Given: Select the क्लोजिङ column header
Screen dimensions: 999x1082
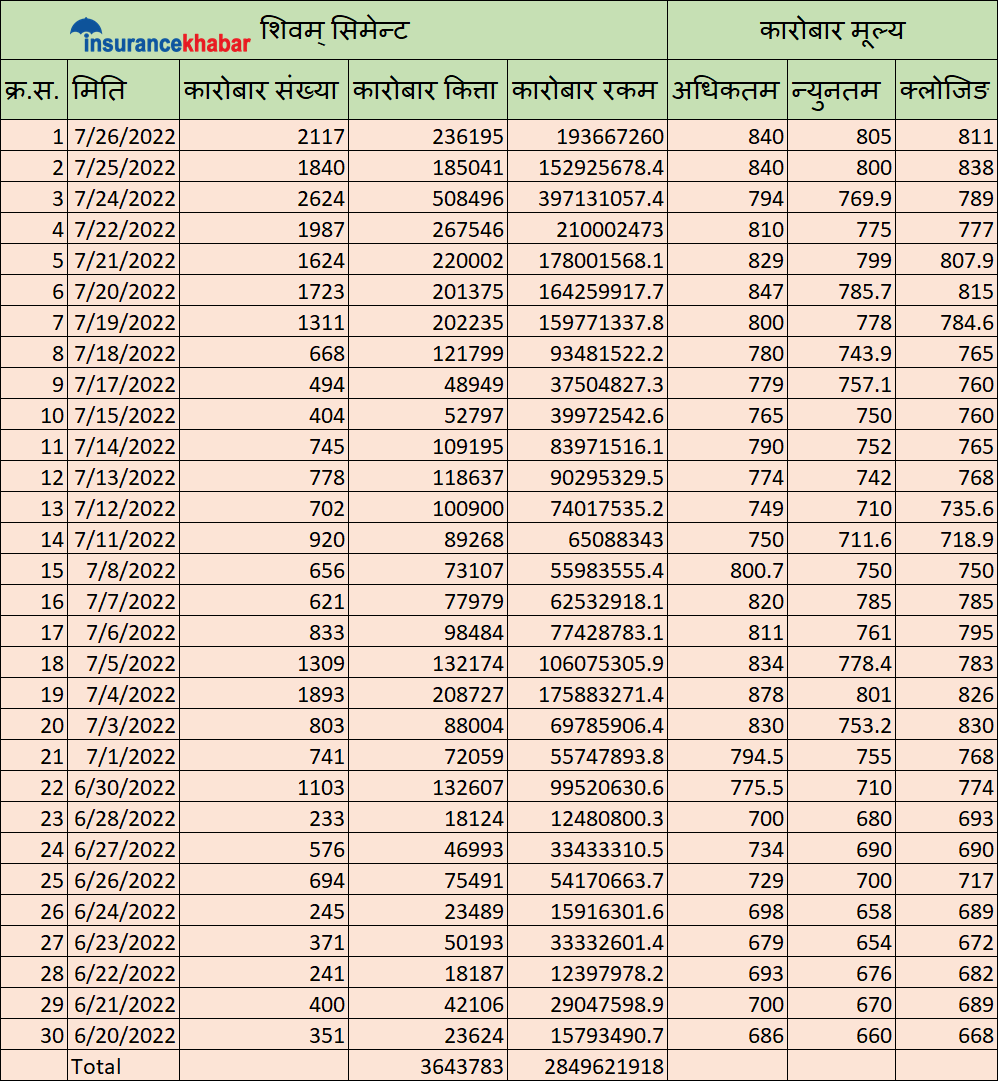Looking at the screenshot, I should tap(946, 90).
